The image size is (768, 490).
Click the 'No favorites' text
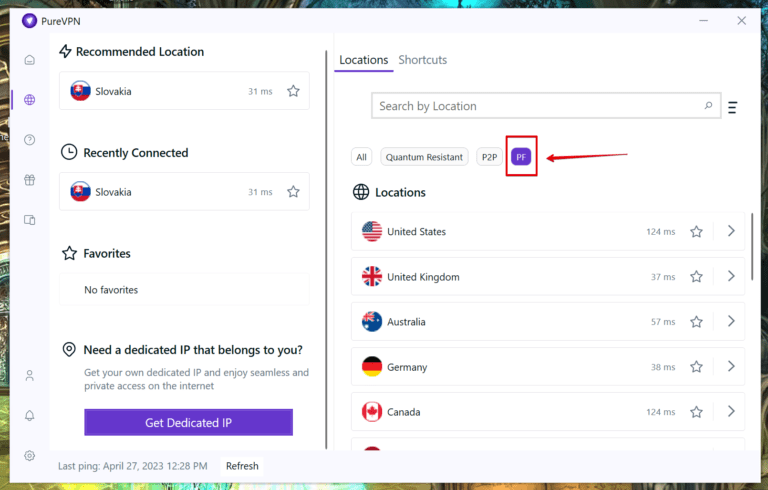pyautogui.click(x=111, y=290)
